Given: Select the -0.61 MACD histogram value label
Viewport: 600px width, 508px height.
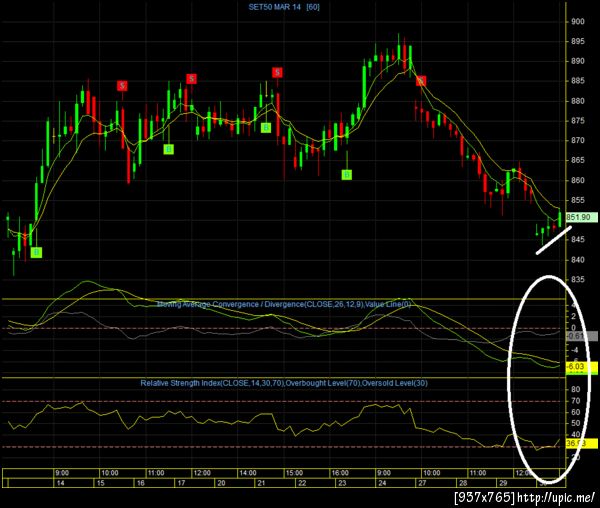Looking at the screenshot, I should tap(581, 336).
